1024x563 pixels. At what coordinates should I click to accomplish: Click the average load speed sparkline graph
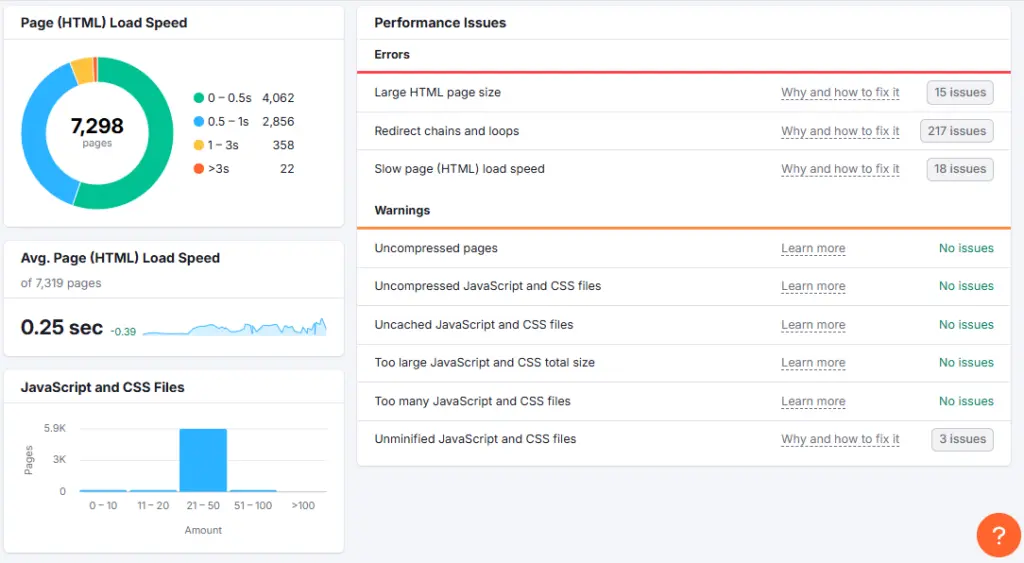pos(235,328)
